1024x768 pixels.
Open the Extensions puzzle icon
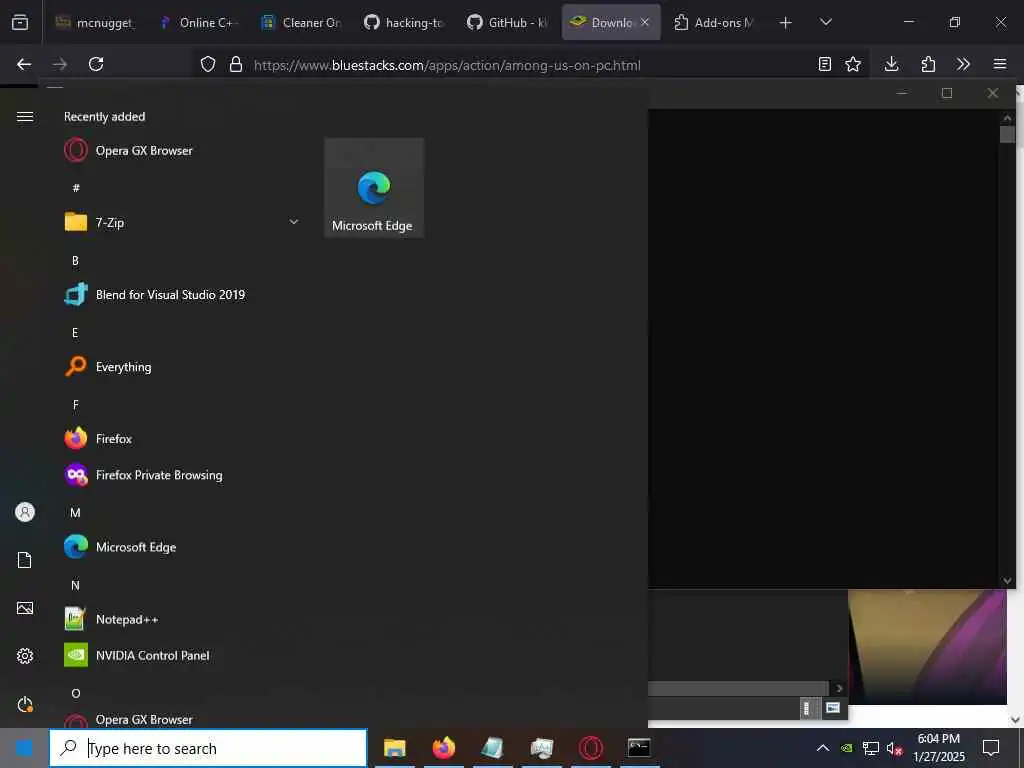click(928, 64)
